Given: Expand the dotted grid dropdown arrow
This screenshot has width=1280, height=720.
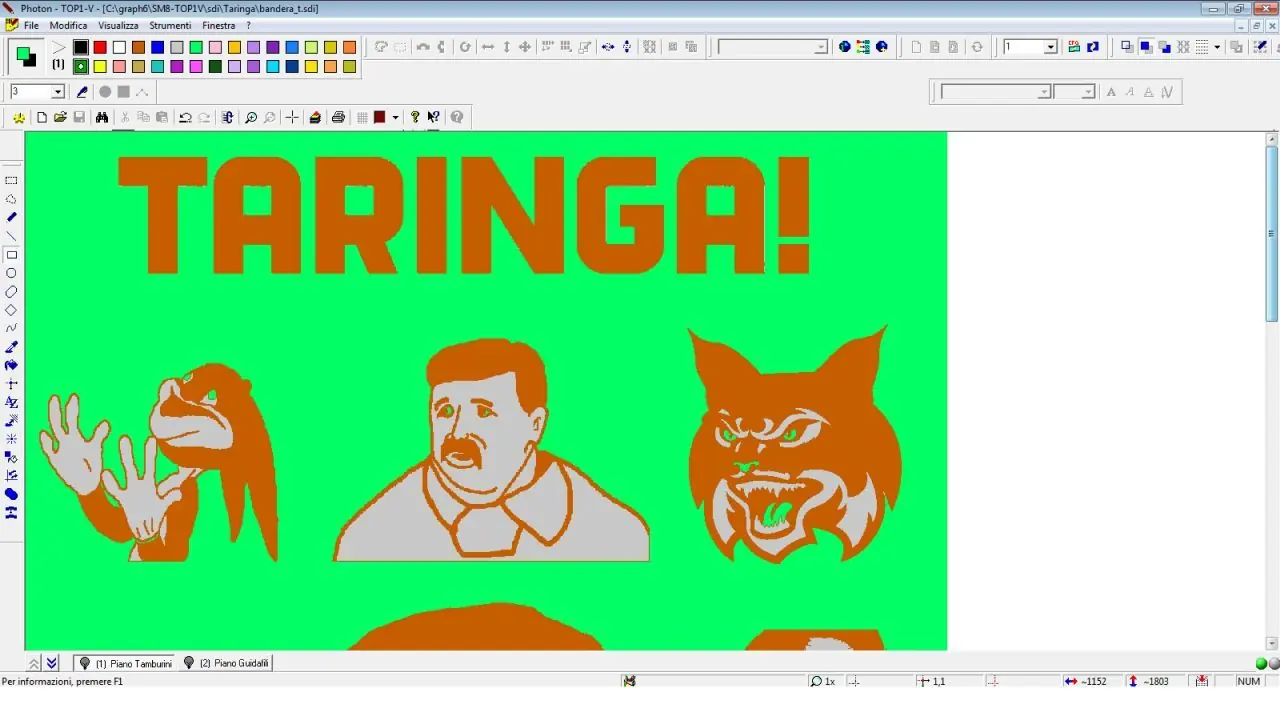Looking at the screenshot, I should [1217, 47].
